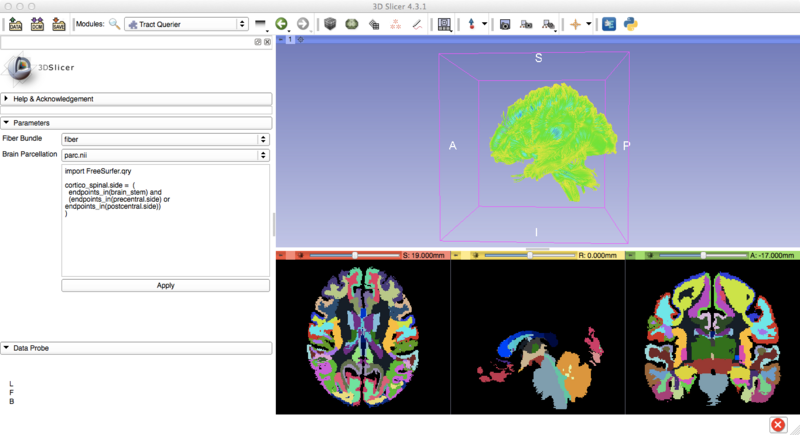
Task: Click the Save data toolbar icon
Action: coord(59,23)
